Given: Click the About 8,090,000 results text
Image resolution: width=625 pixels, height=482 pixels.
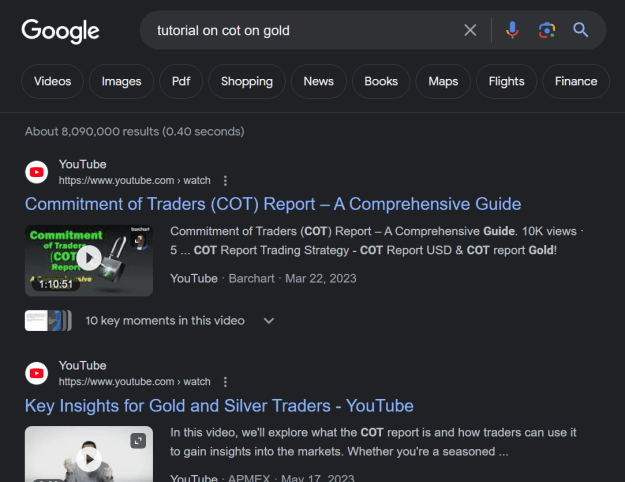Looking at the screenshot, I should point(135,132).
